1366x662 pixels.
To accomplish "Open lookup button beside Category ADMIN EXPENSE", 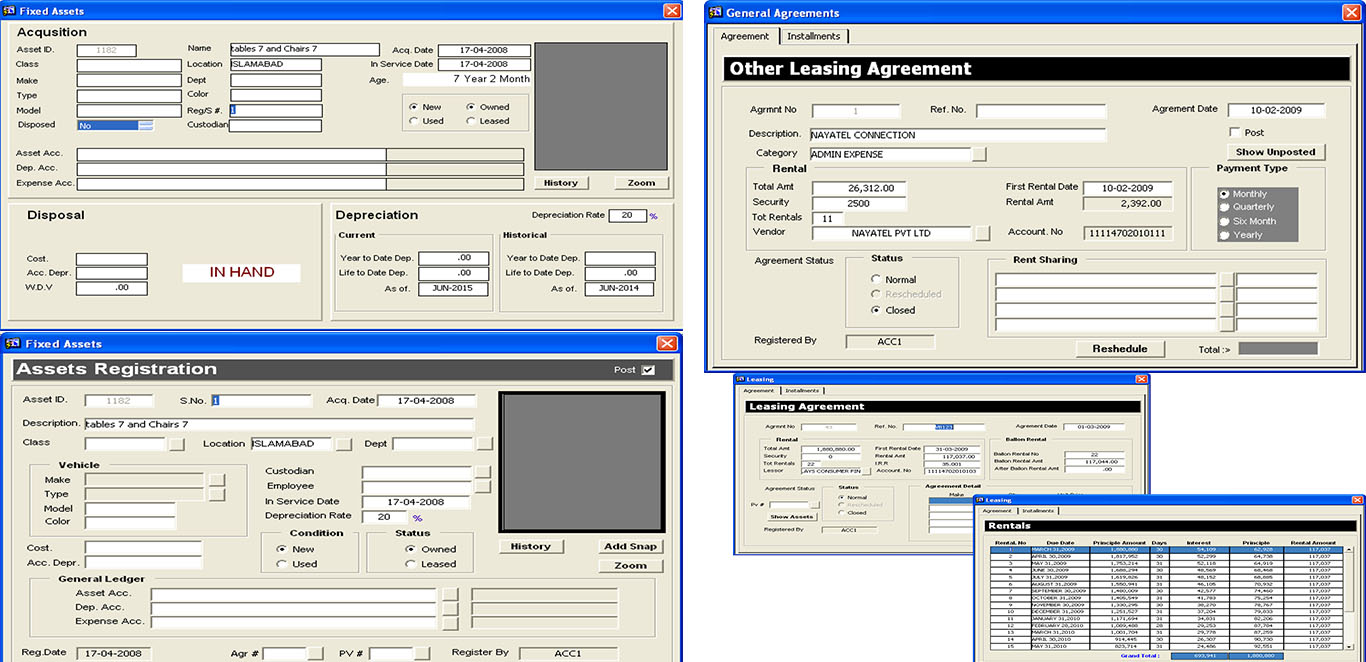I will tap(979, 154).
